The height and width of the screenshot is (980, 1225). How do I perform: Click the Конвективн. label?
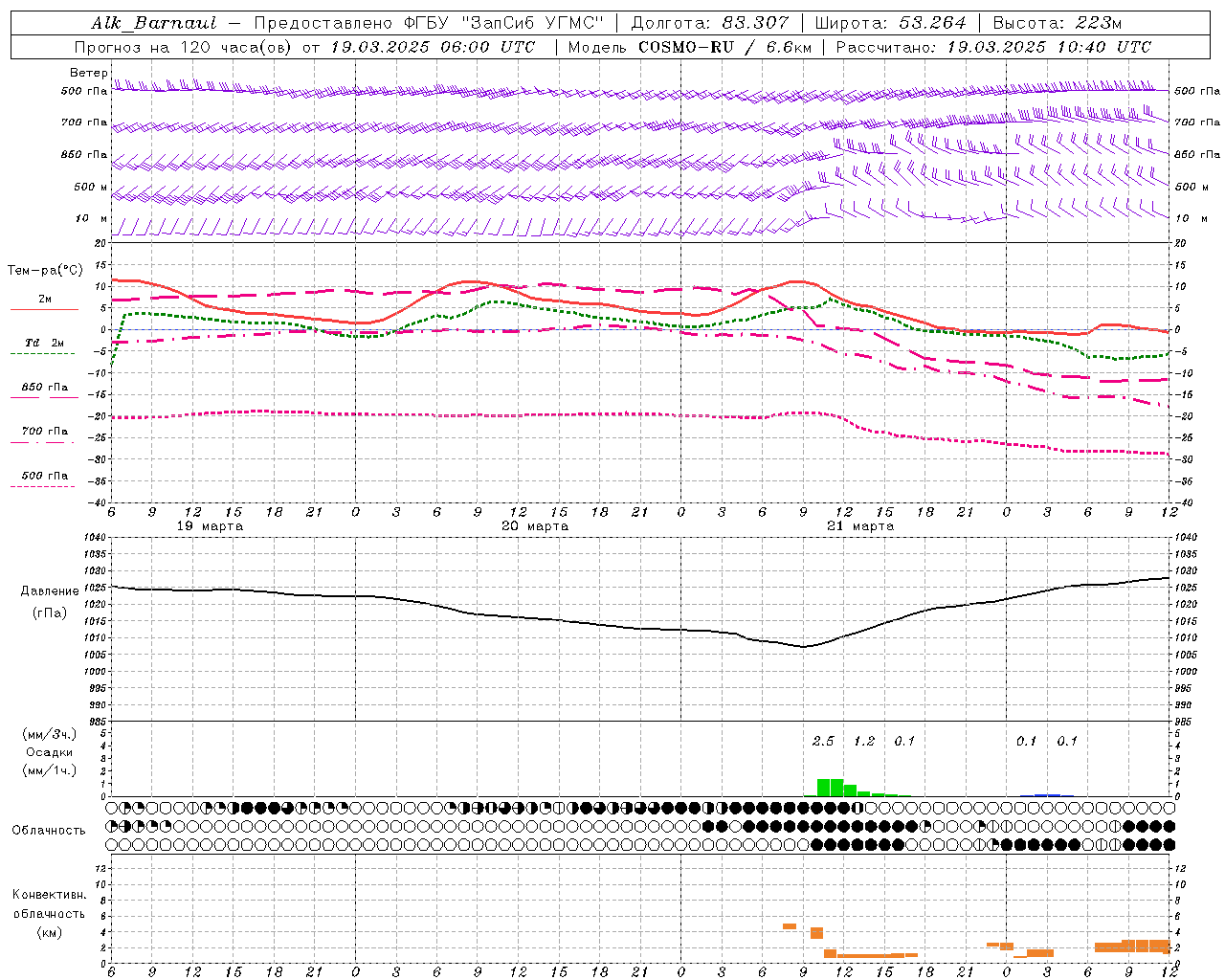tap(50, 895)
